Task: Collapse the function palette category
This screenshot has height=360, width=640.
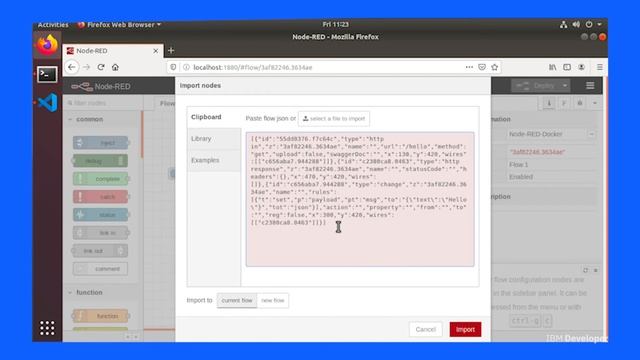Action: pos(102,293)
